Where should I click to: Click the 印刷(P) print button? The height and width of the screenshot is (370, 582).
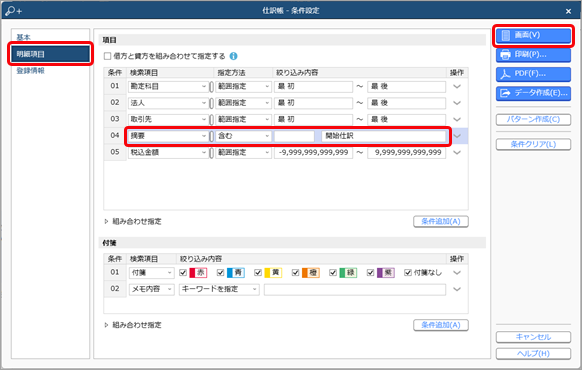(x=533, y=55)
